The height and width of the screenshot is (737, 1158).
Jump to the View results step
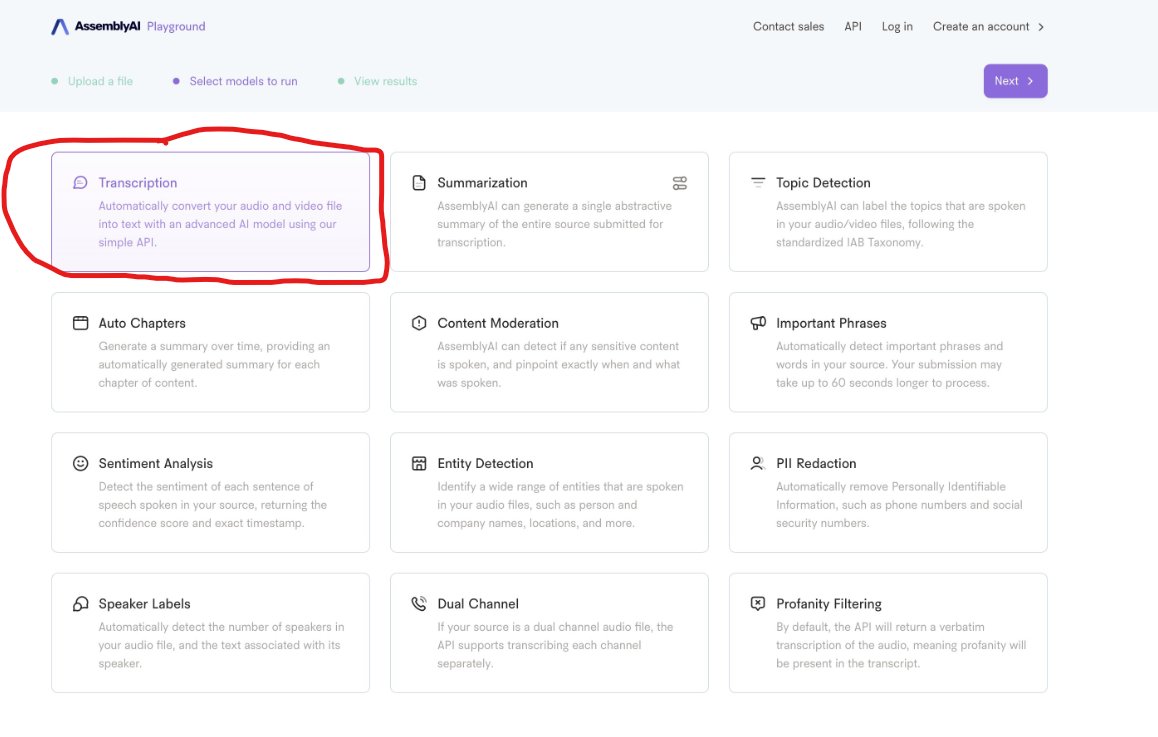[377, 81]
